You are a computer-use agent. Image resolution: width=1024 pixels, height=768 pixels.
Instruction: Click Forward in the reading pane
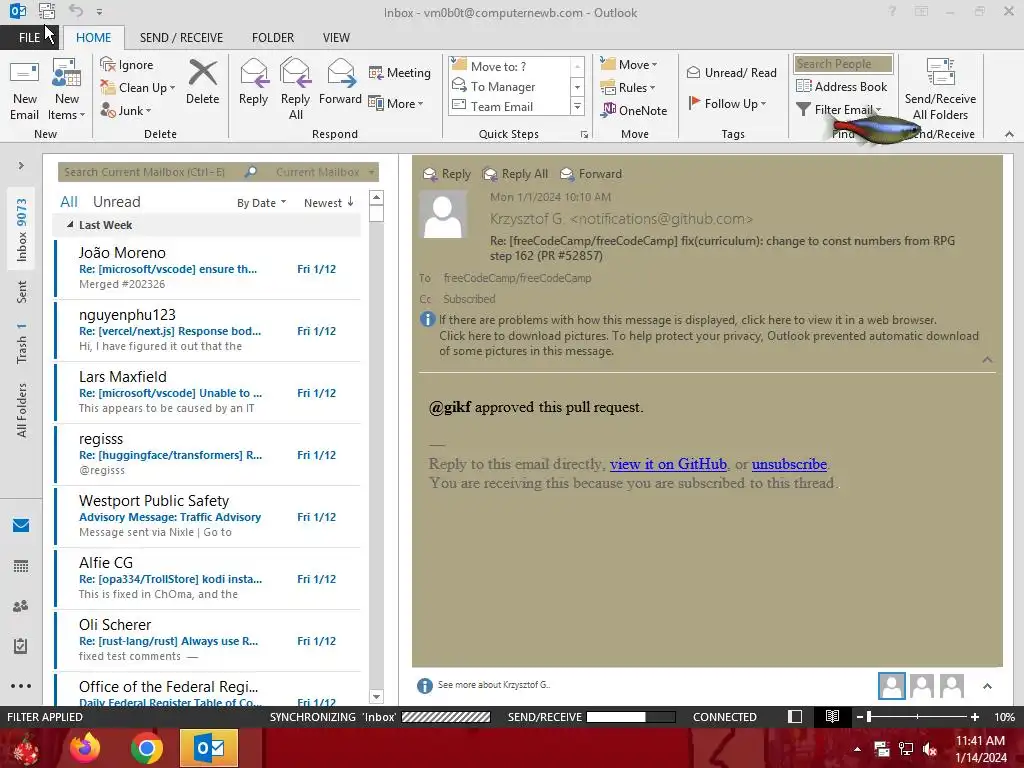coord(591,174)
